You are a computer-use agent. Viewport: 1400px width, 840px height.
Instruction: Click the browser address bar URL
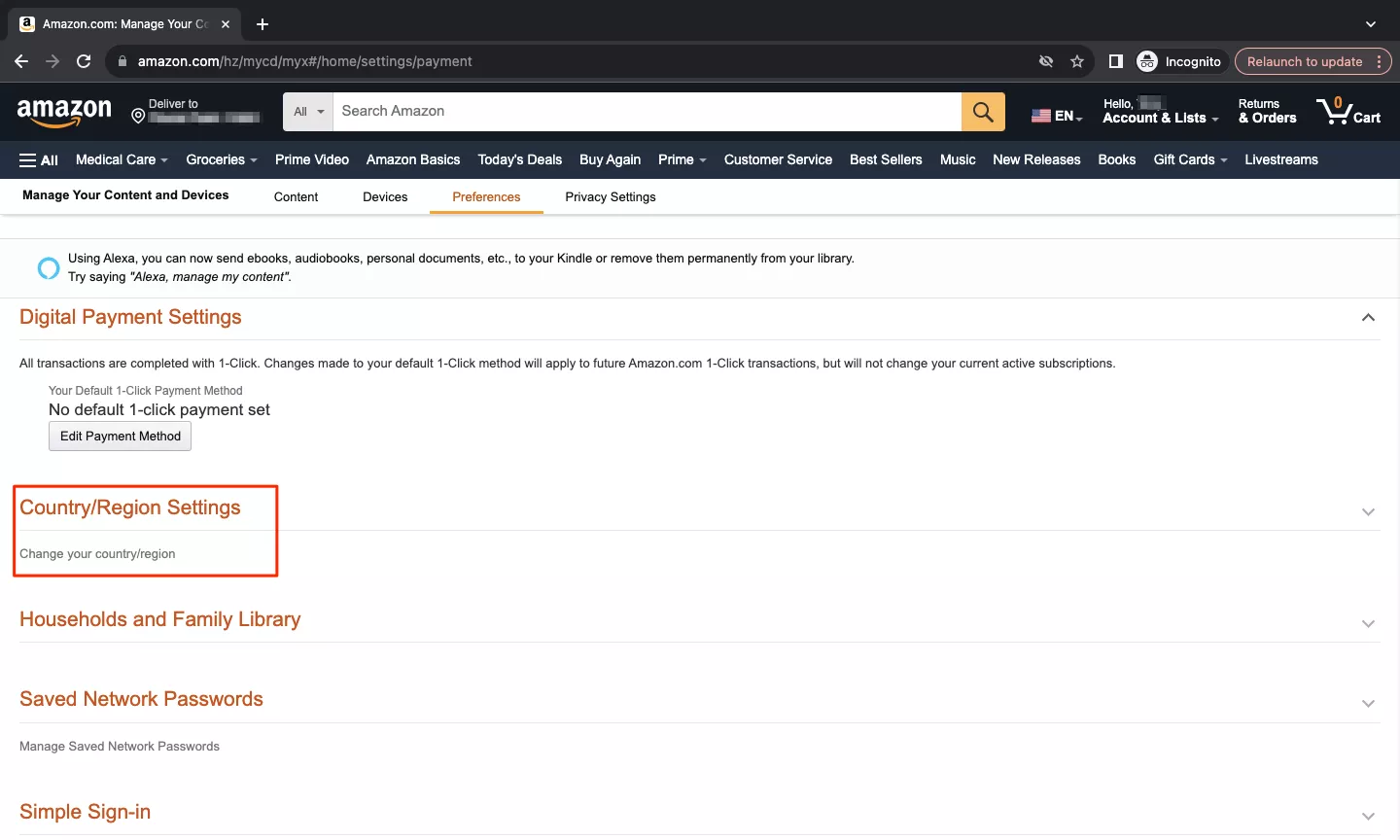pyautogui.click(x=305, y=61)
